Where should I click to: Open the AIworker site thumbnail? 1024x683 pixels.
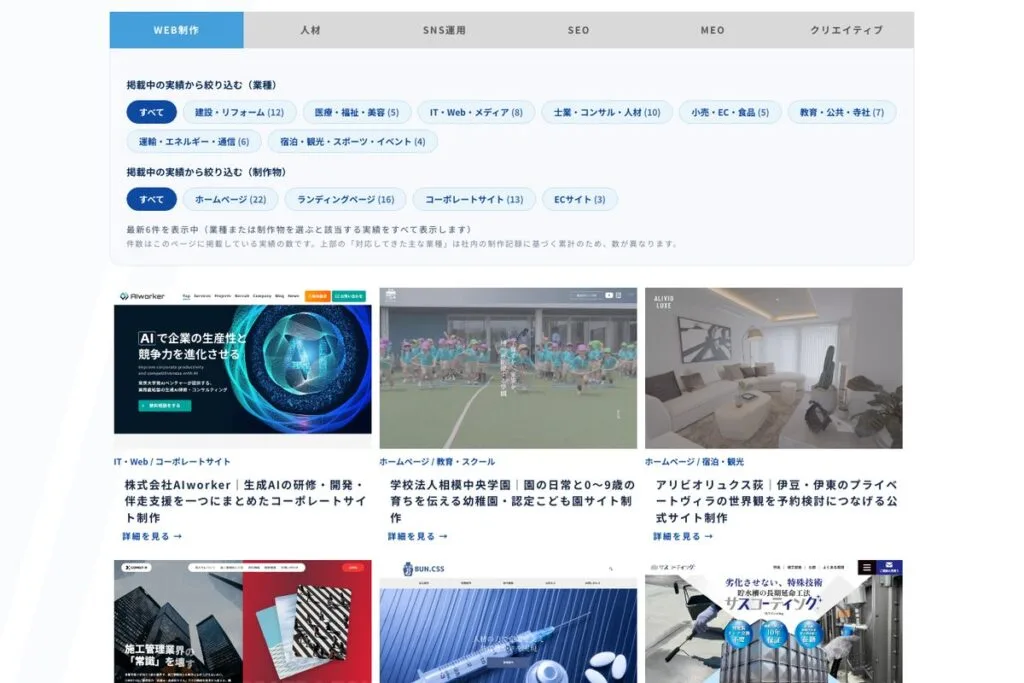(243, 368)
